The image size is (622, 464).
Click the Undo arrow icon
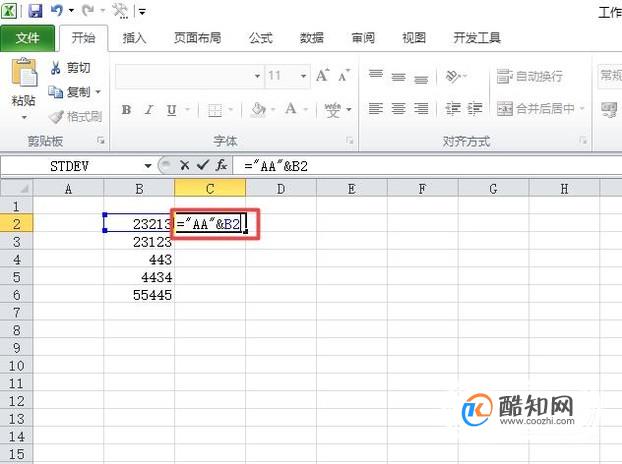click(x=57, y=10)
